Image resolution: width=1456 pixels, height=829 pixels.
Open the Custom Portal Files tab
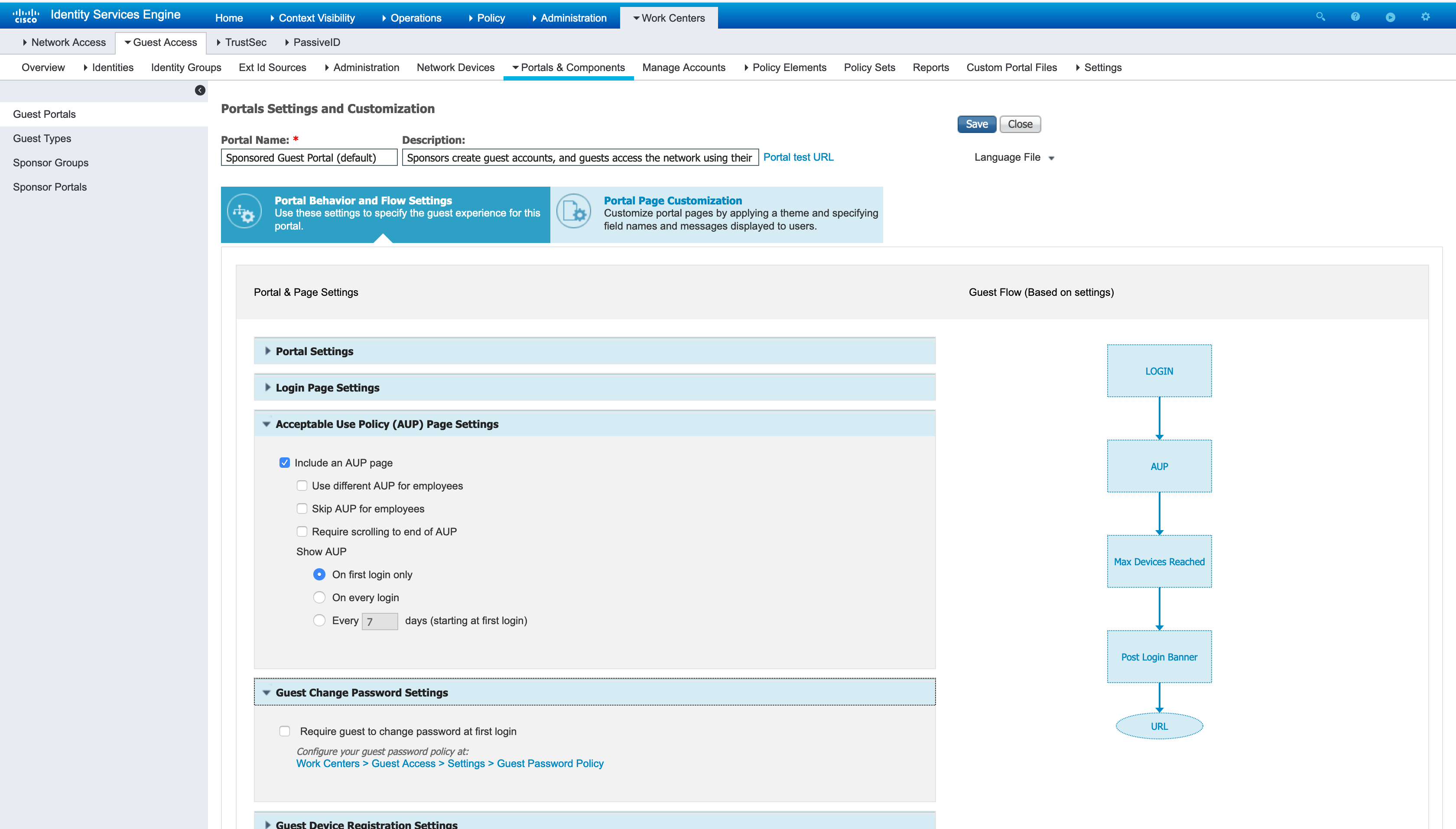click(x=1011, y=67)
